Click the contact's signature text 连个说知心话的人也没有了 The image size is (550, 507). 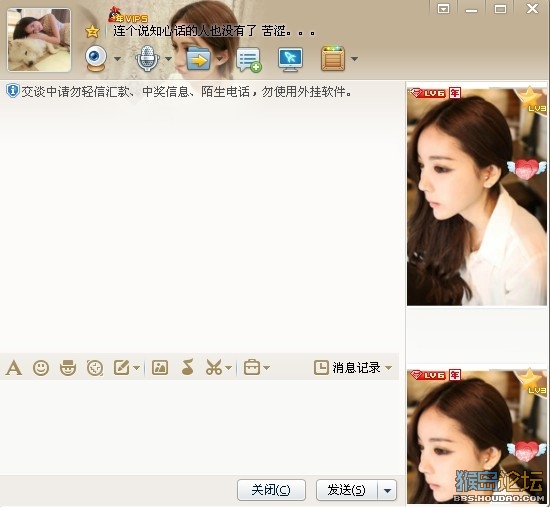coord(185,31)
